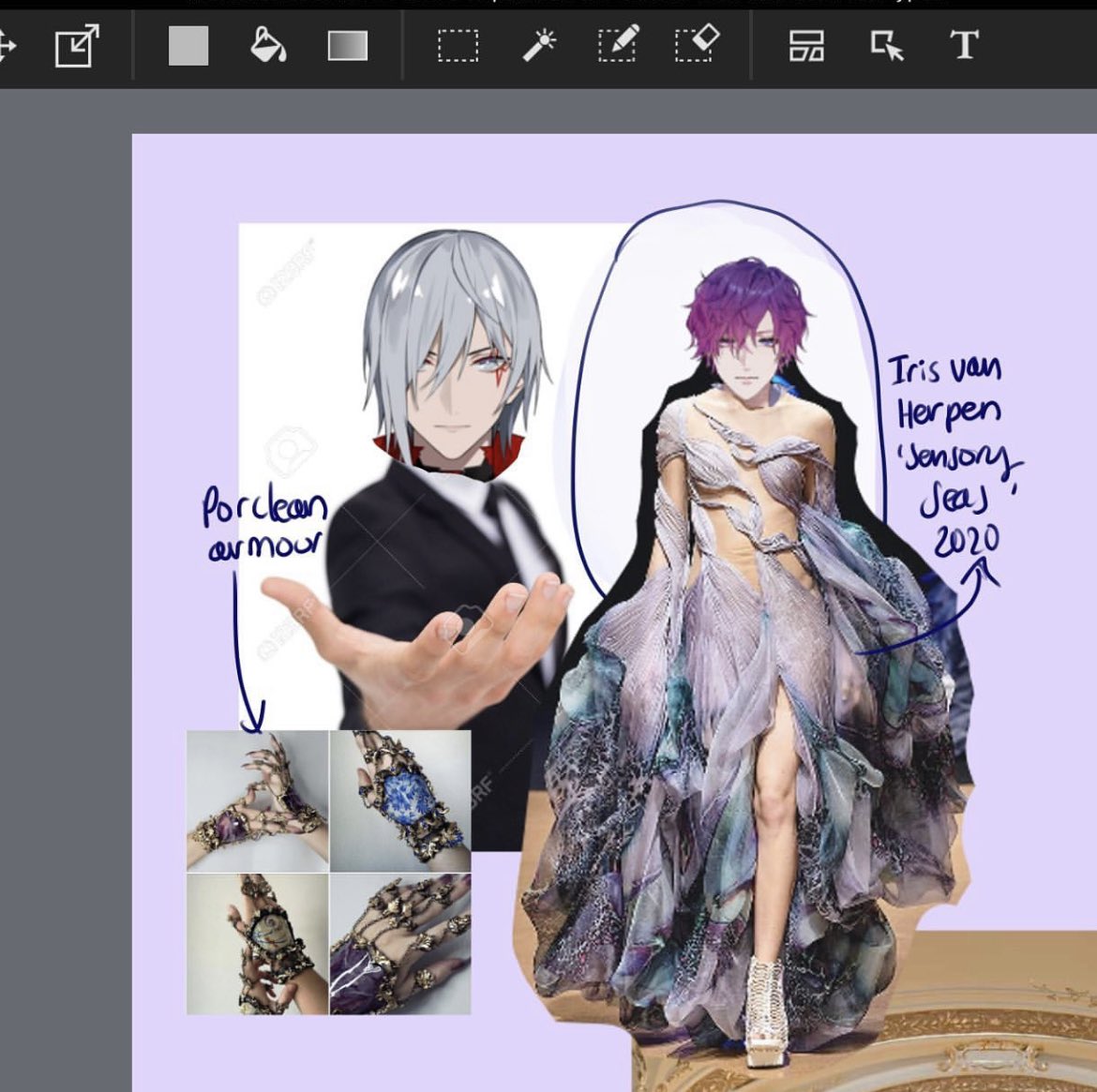Select the Magic wand auto-select tool

tap(539, 46)
